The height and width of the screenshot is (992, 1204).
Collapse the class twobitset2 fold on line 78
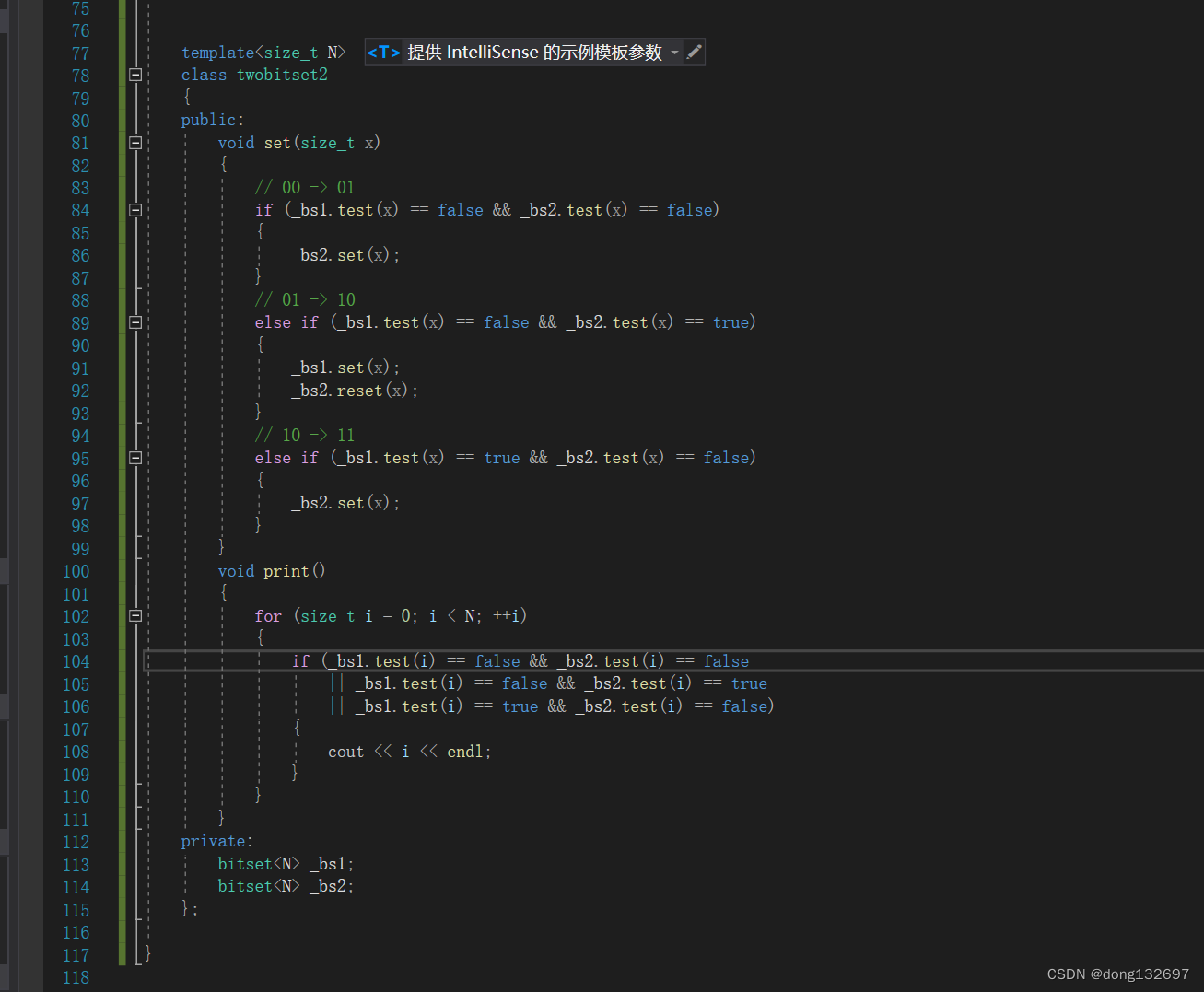[135, 75]
